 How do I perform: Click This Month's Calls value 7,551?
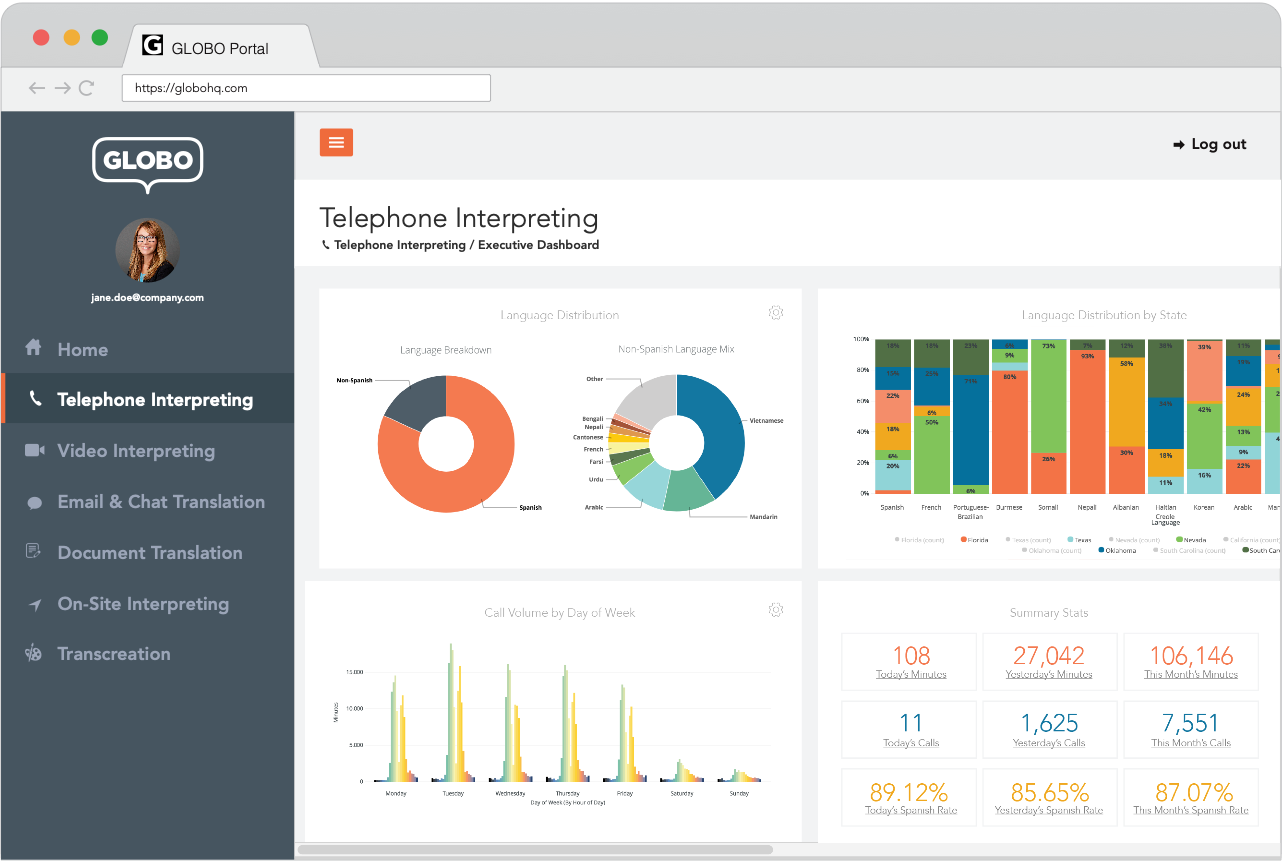[1191, 723]
